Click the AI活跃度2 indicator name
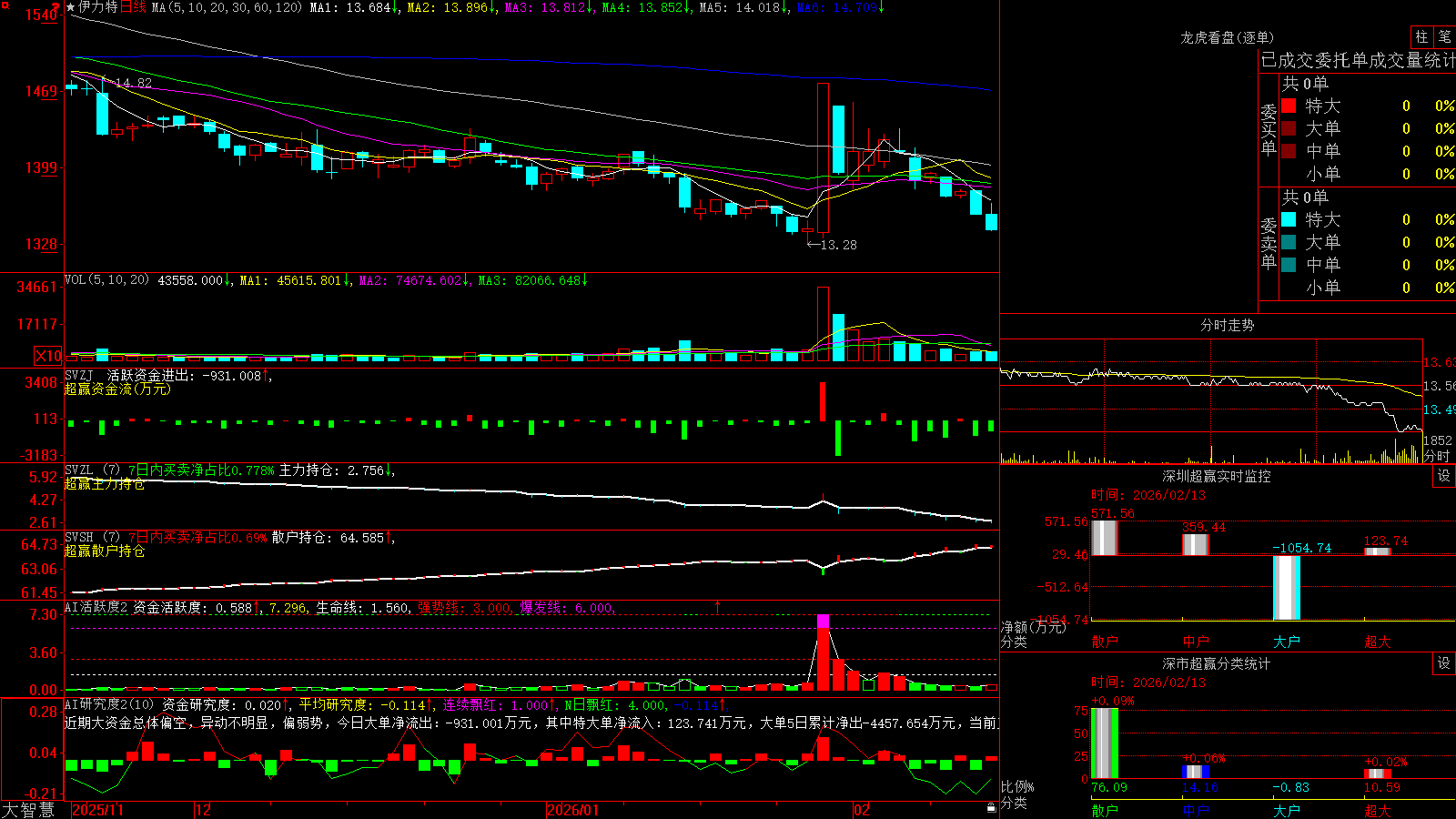Image resolution: width=1456 pixels, height=819 pixels. coord(96,607)
